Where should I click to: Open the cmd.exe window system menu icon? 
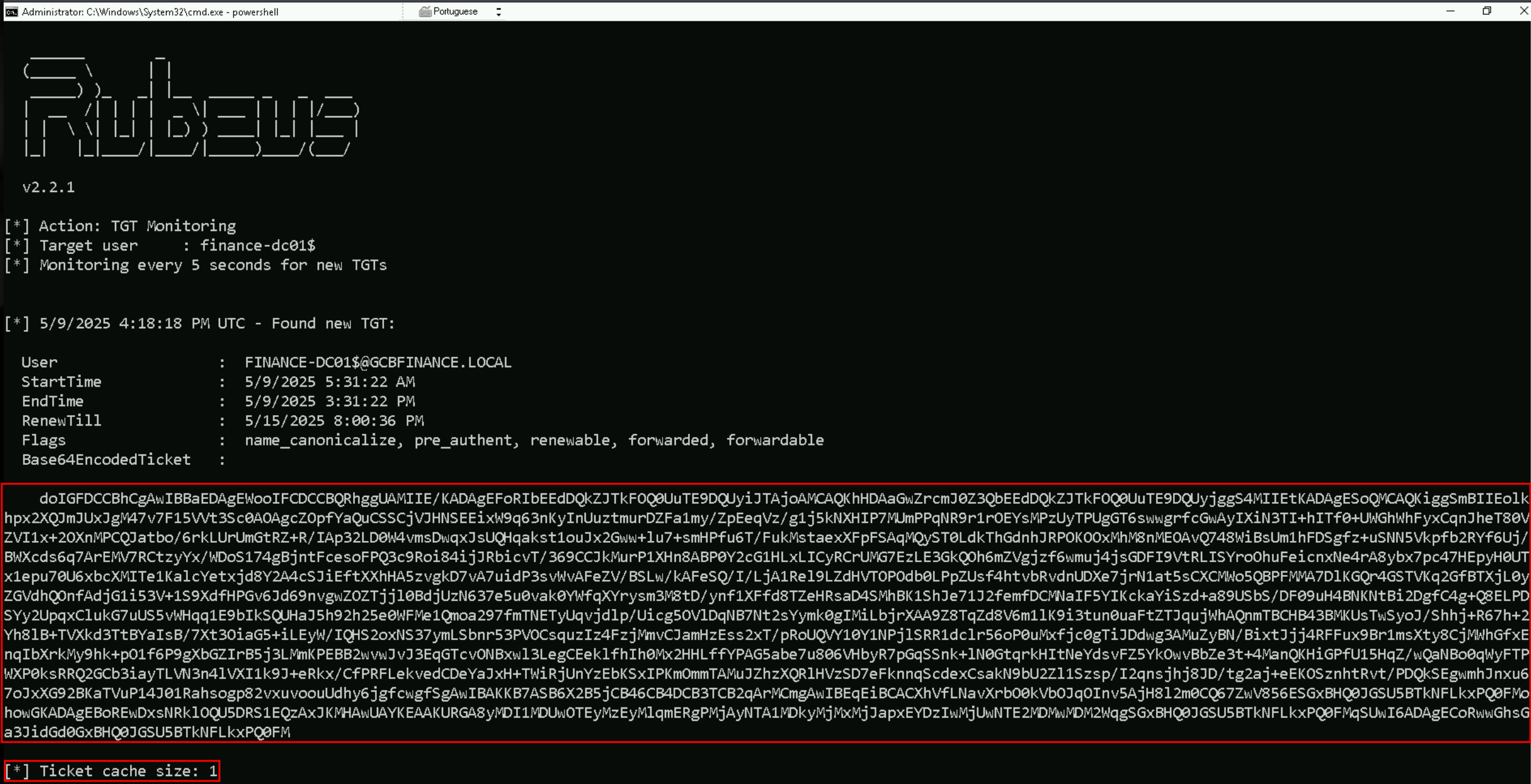pyautogui.click(x=12, y=12)
